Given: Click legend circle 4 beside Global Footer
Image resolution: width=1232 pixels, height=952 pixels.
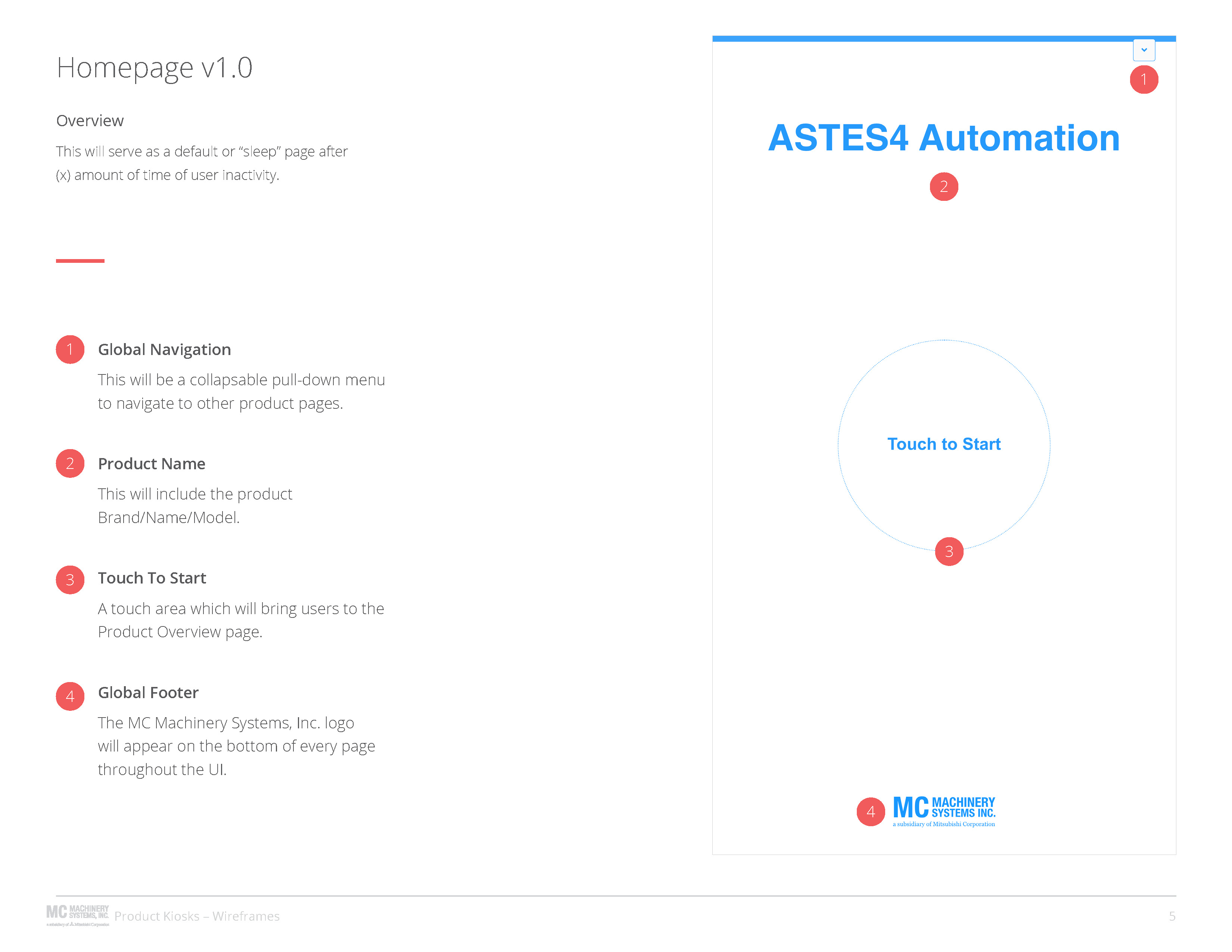Looking at the screenshot, I should (x=70, y=697).
